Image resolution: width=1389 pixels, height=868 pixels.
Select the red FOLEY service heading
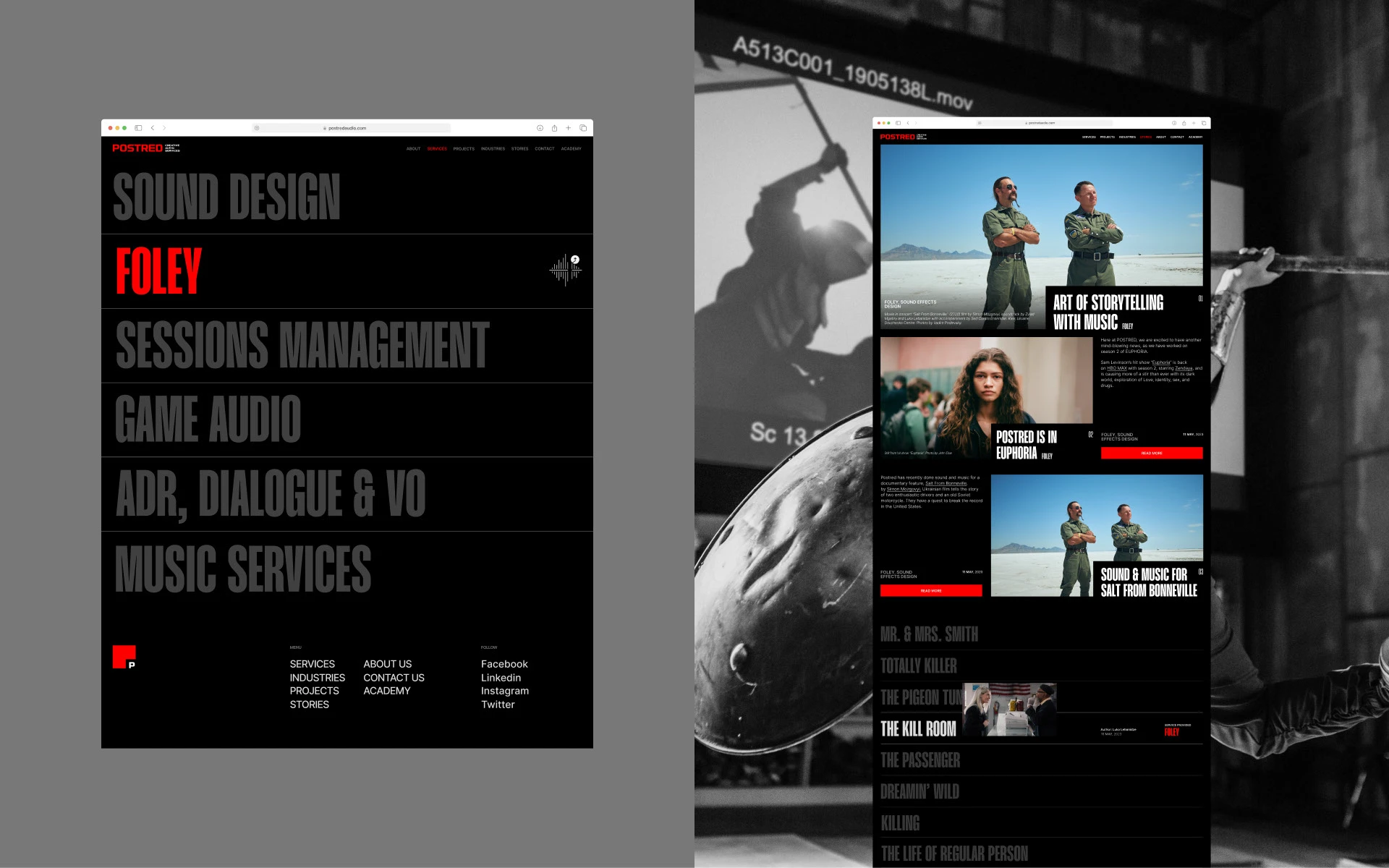pyautogui.click(x=158, y=271)
